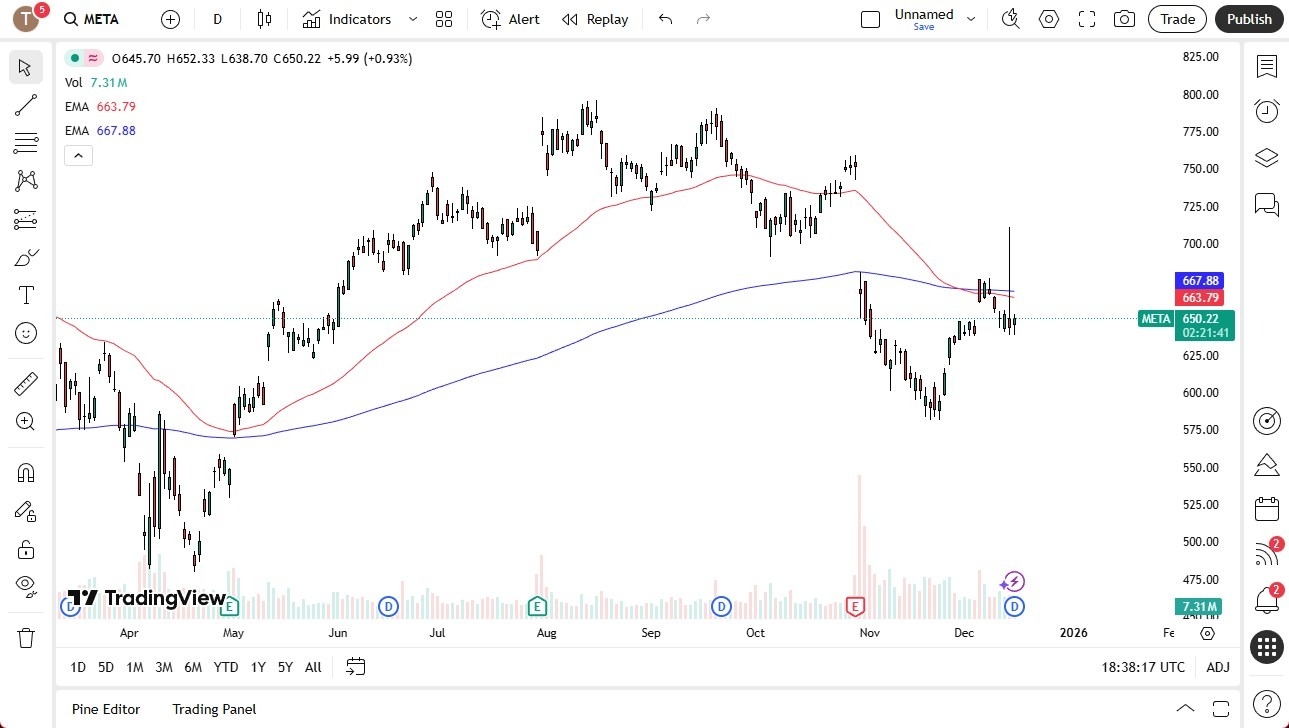This screenshot has height=728, width=1289.
Task: Click the Publish button
Action: pyautogui.click(x=1249, y=19)
